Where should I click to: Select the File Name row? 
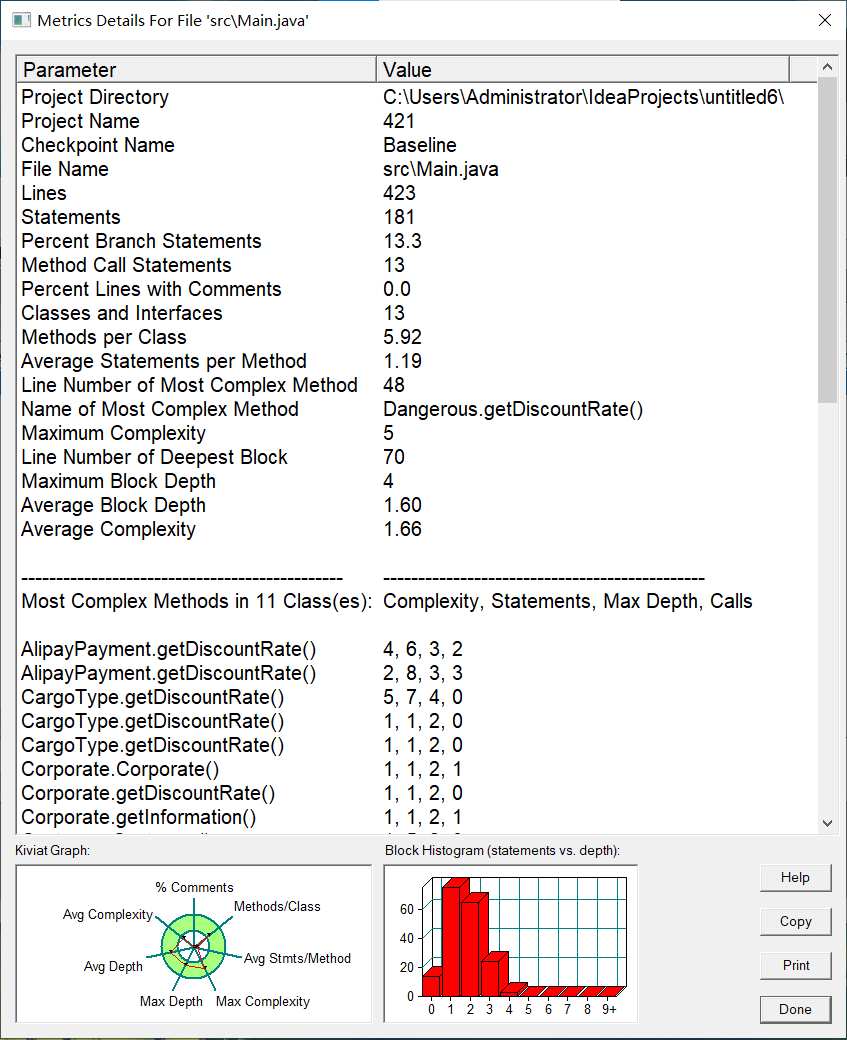417,168
